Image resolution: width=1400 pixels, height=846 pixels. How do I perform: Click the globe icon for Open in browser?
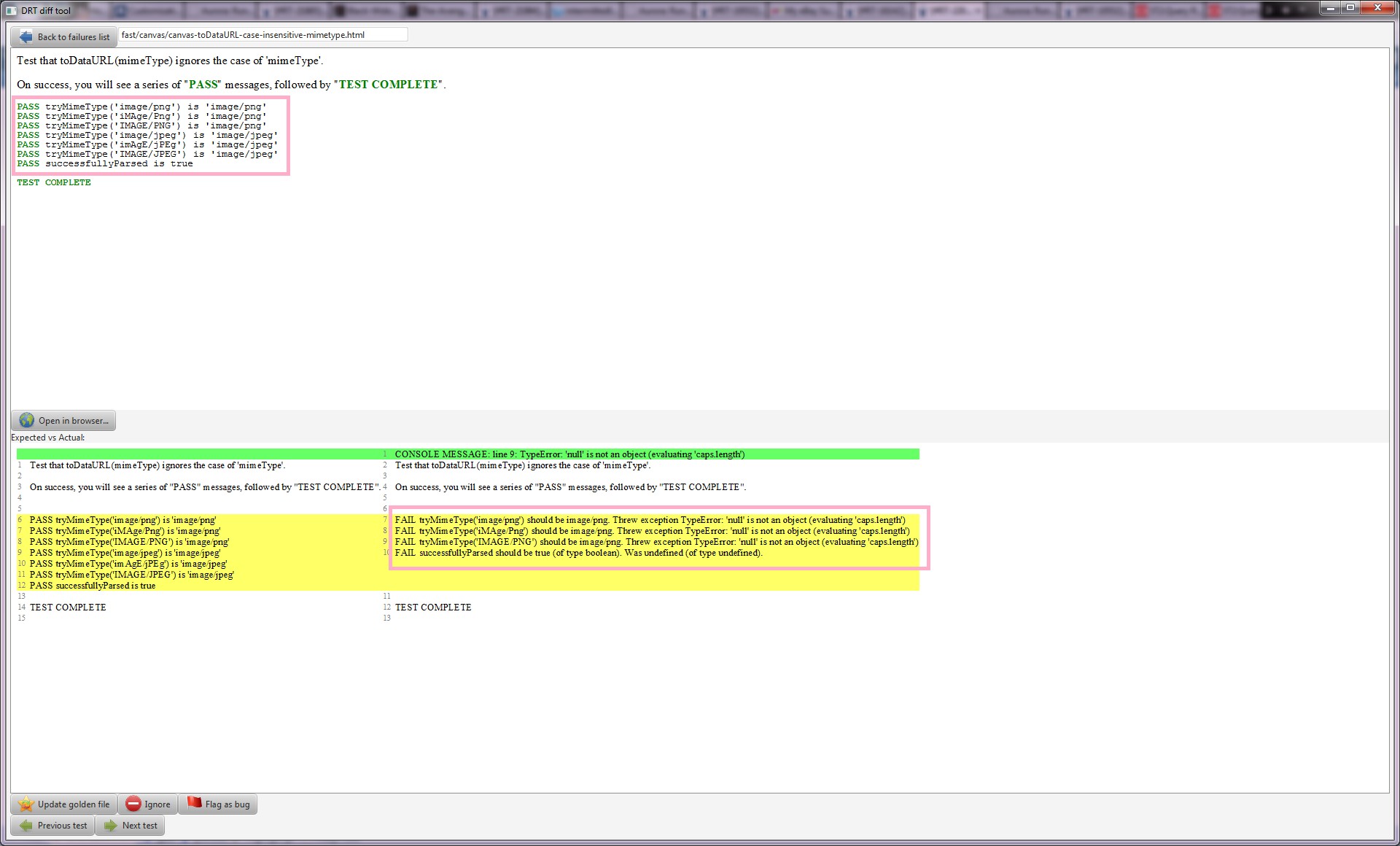27,421
